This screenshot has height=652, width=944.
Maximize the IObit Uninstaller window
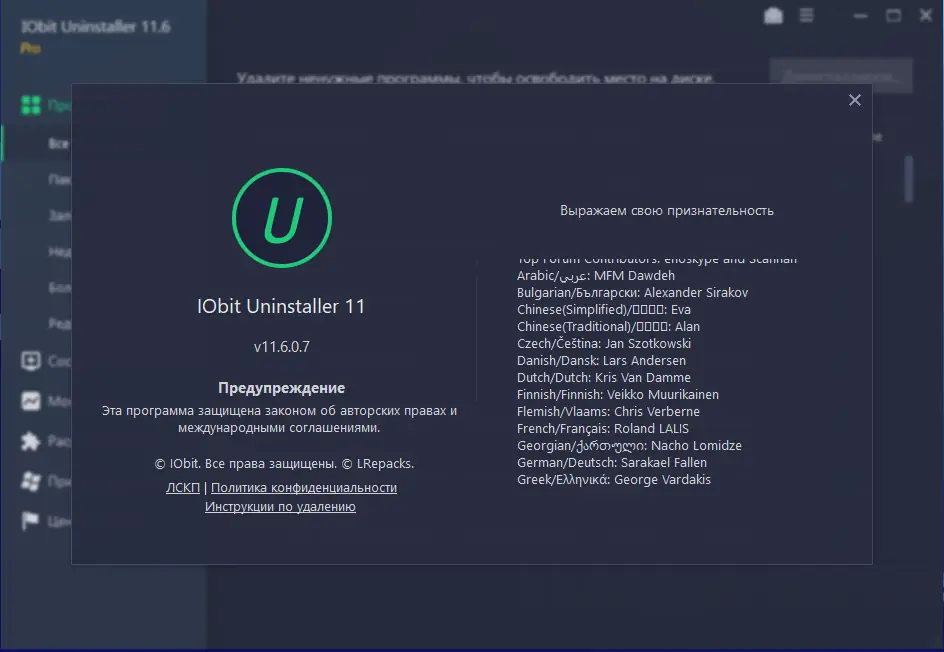point(893,16)
